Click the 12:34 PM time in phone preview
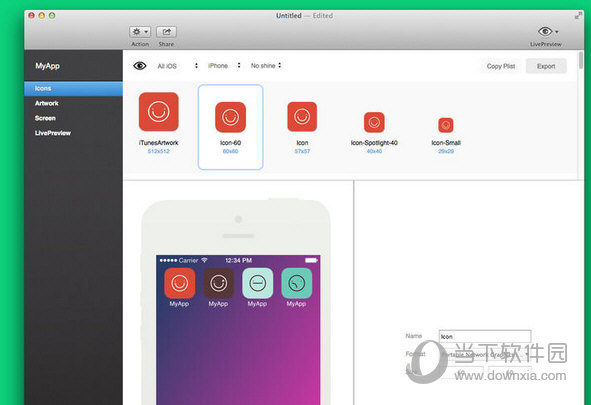Screen dimensions: 591x405 pos(239,260)
